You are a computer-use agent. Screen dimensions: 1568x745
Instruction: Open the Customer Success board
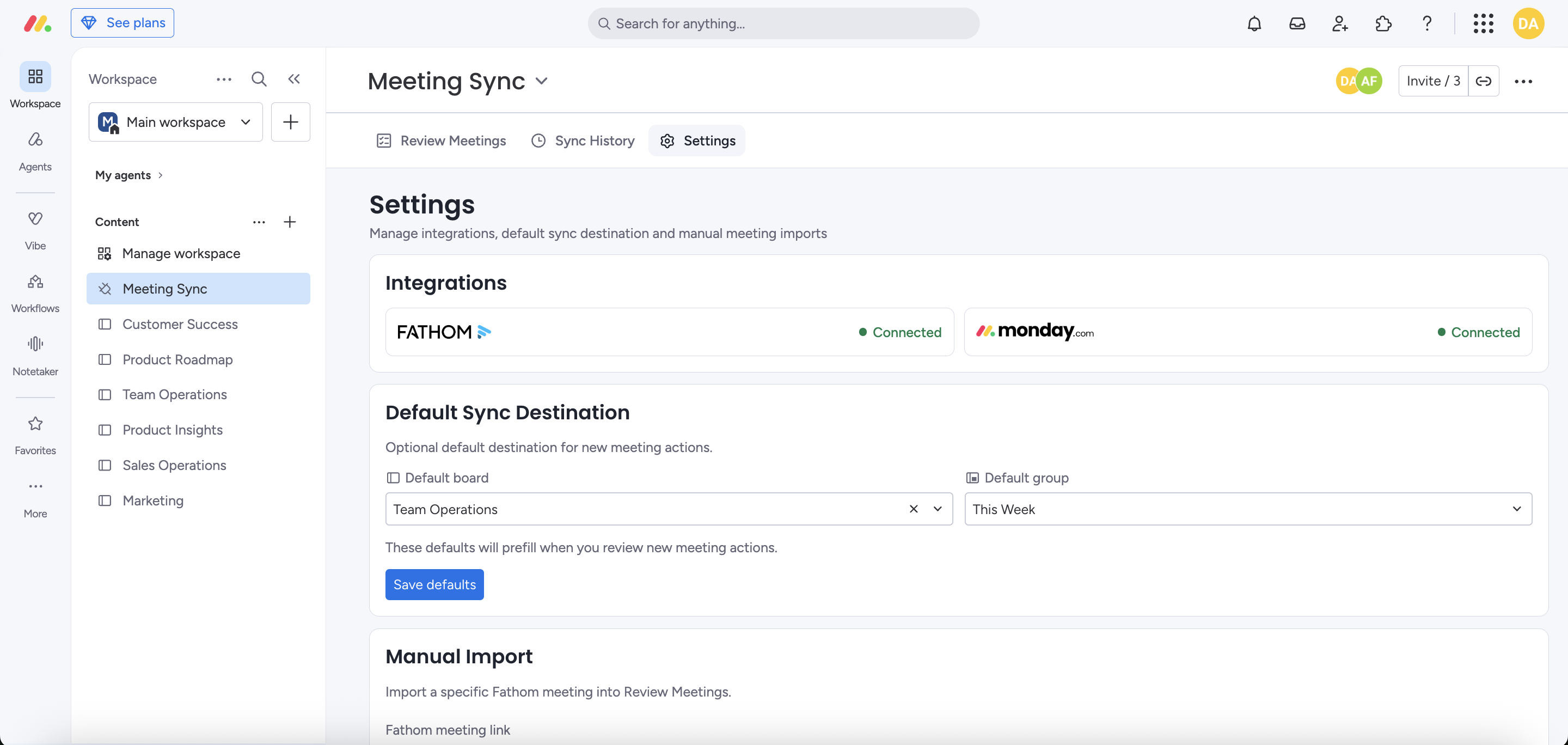coord(198,325)
